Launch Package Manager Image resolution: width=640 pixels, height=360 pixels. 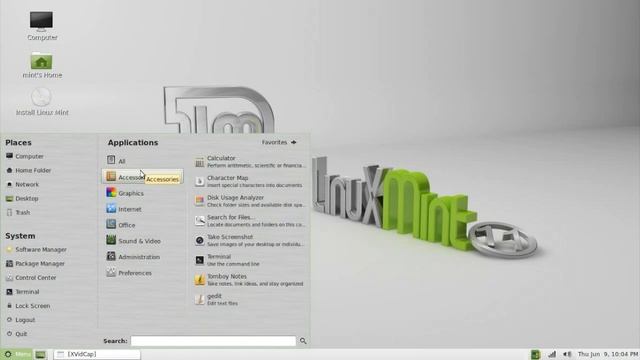click(x=36, y=264)
